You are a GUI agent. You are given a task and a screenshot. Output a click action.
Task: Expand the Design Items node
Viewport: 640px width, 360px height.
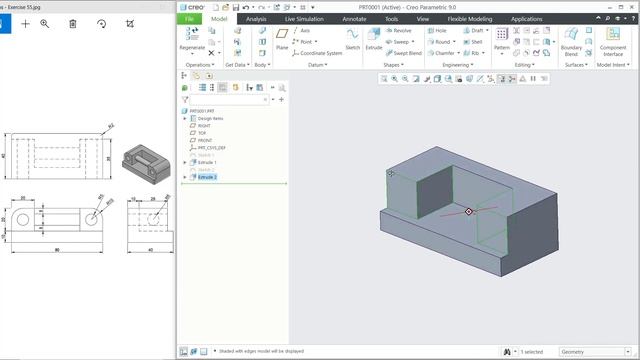(x=184, y=118)
